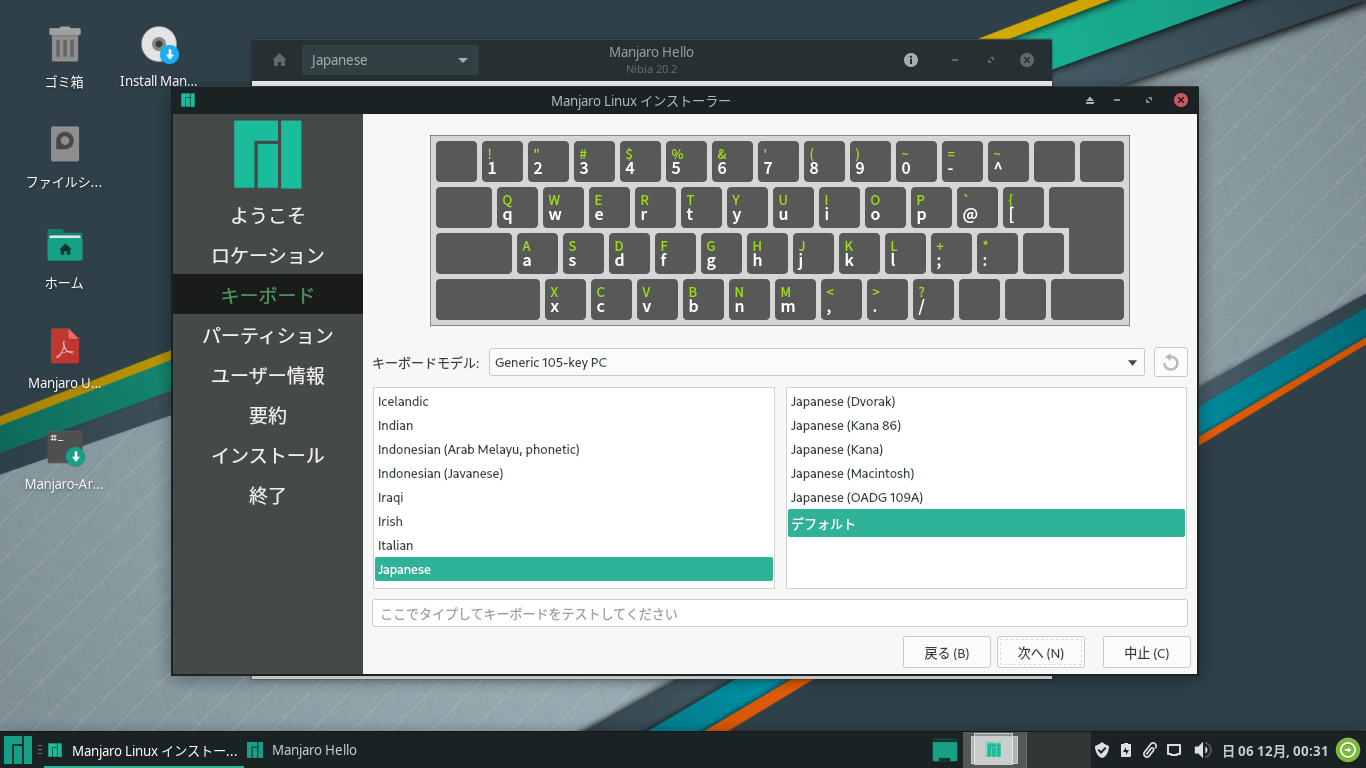Reset keyboard model with the circular arrow button
The width and height of the screenshot is (1366, 768).
pyautogui.click(x=1170, y=362)
